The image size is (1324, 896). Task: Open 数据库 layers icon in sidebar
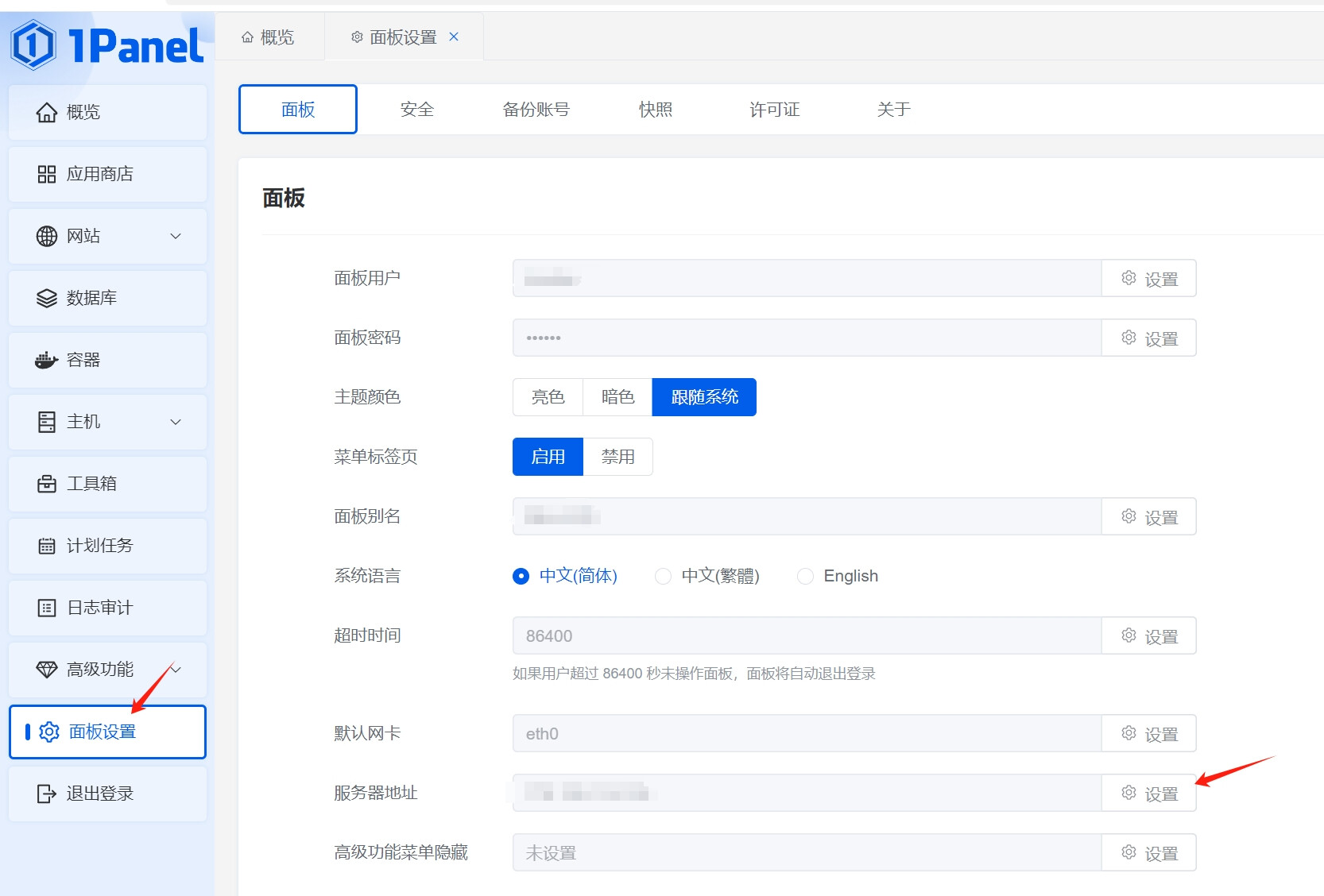click(x=47, y=299)
